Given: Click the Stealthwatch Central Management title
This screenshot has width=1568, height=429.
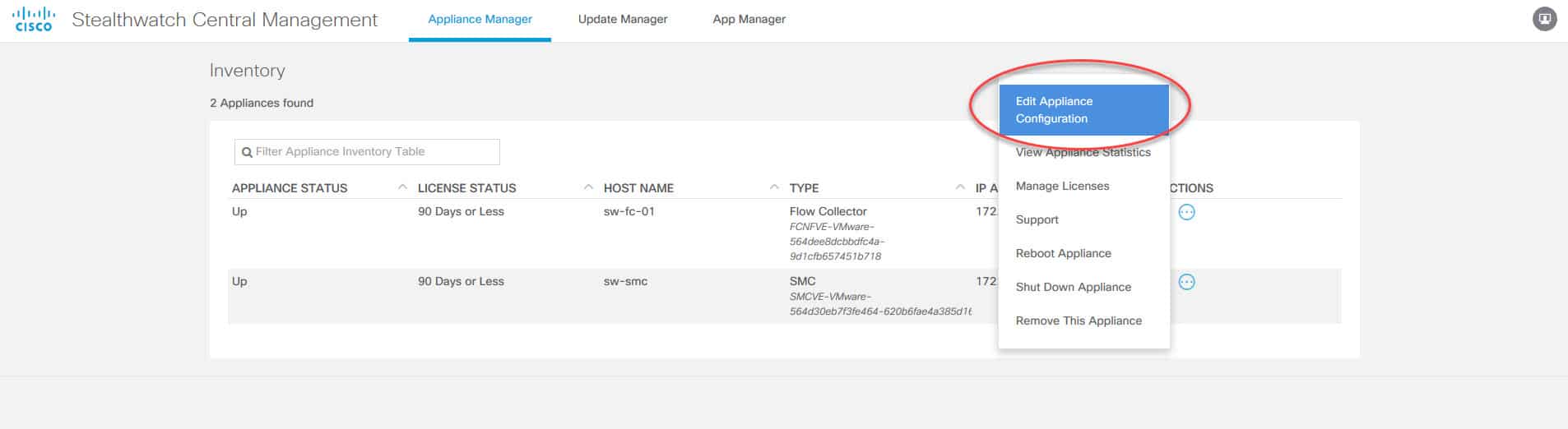Looking at the screenshot, I should pyautogui.click(x=225, y=20).
